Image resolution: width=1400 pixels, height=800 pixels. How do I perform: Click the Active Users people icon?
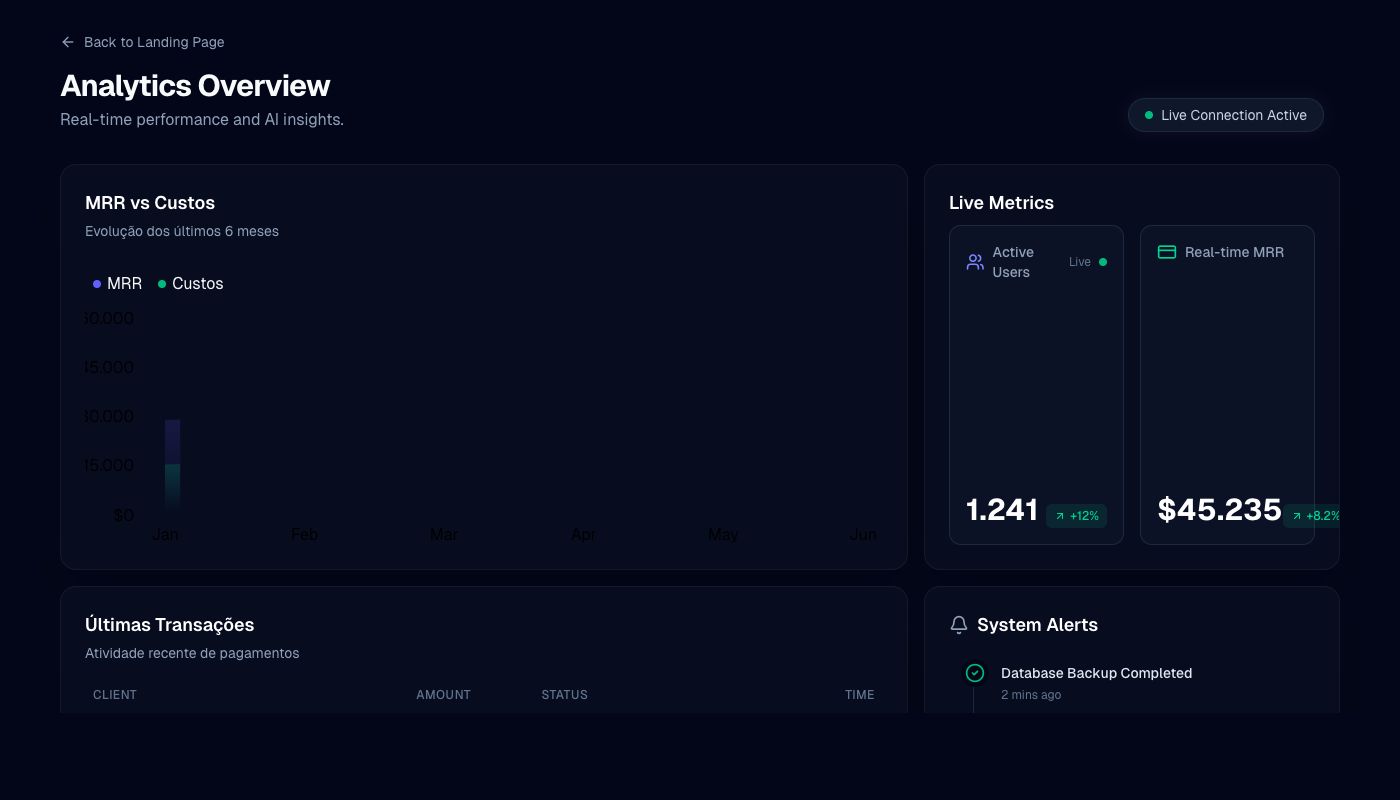pos(975,262)
